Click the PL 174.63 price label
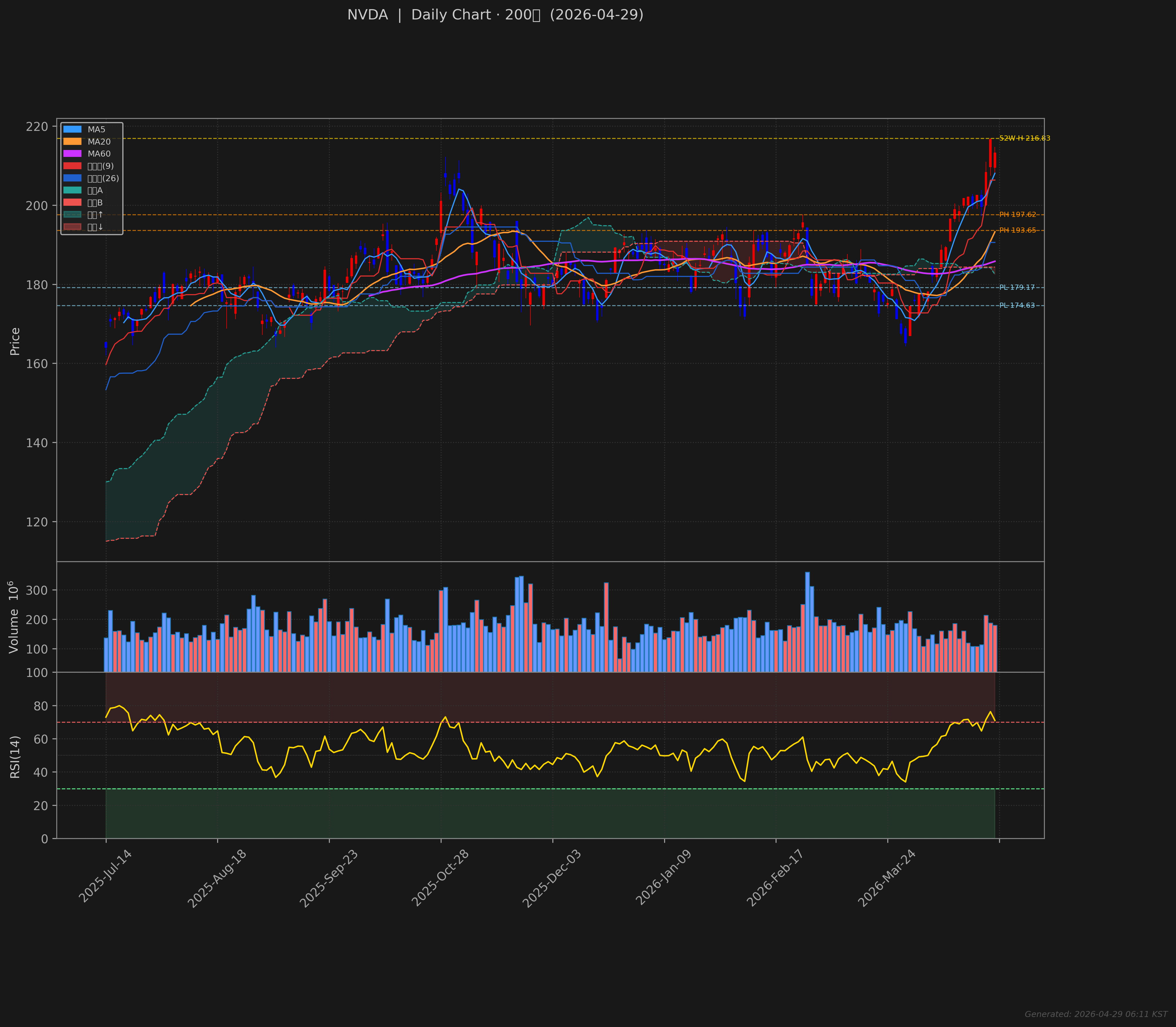 coord(1017,305)
